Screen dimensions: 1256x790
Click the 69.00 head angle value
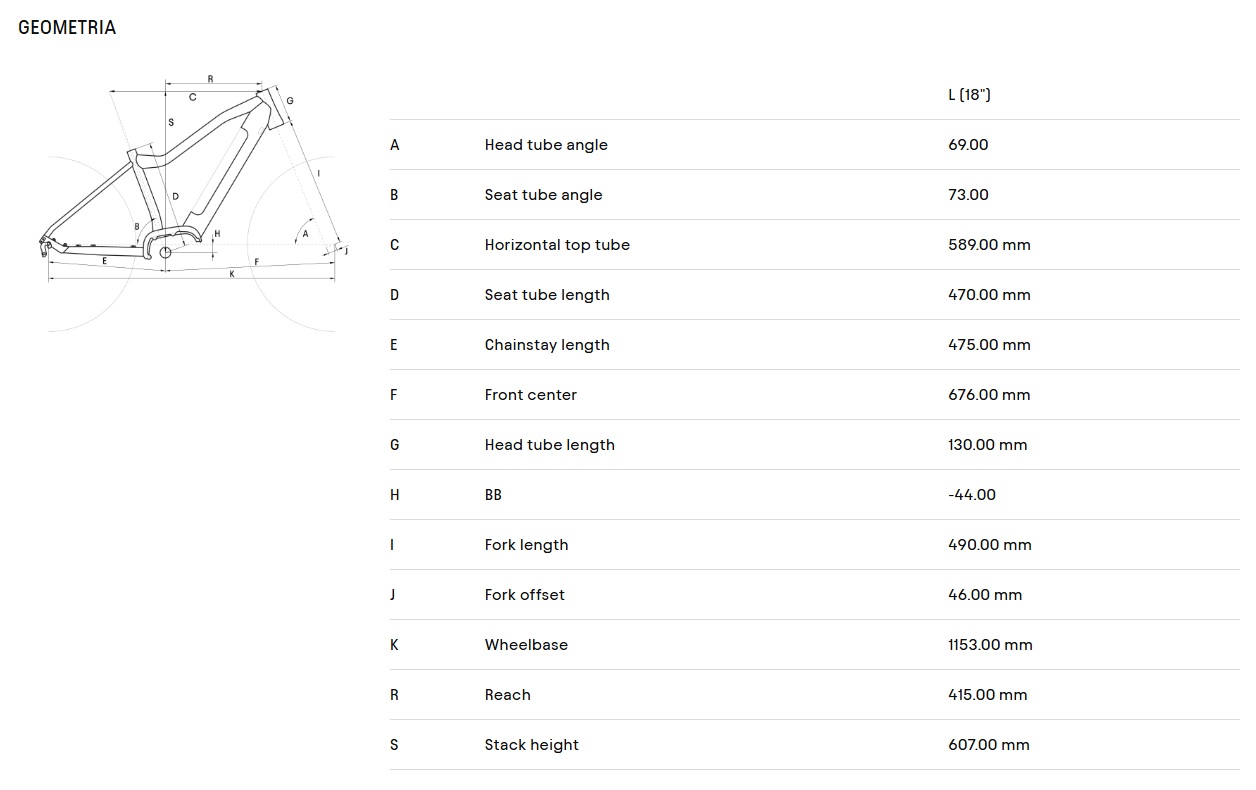coord(968,145)
